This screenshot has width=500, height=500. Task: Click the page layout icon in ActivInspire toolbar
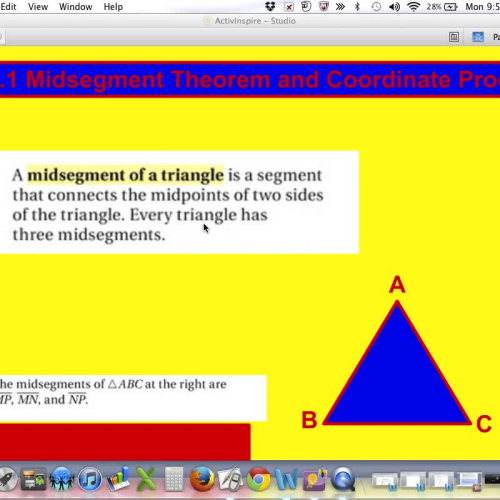tap(454, 37)
